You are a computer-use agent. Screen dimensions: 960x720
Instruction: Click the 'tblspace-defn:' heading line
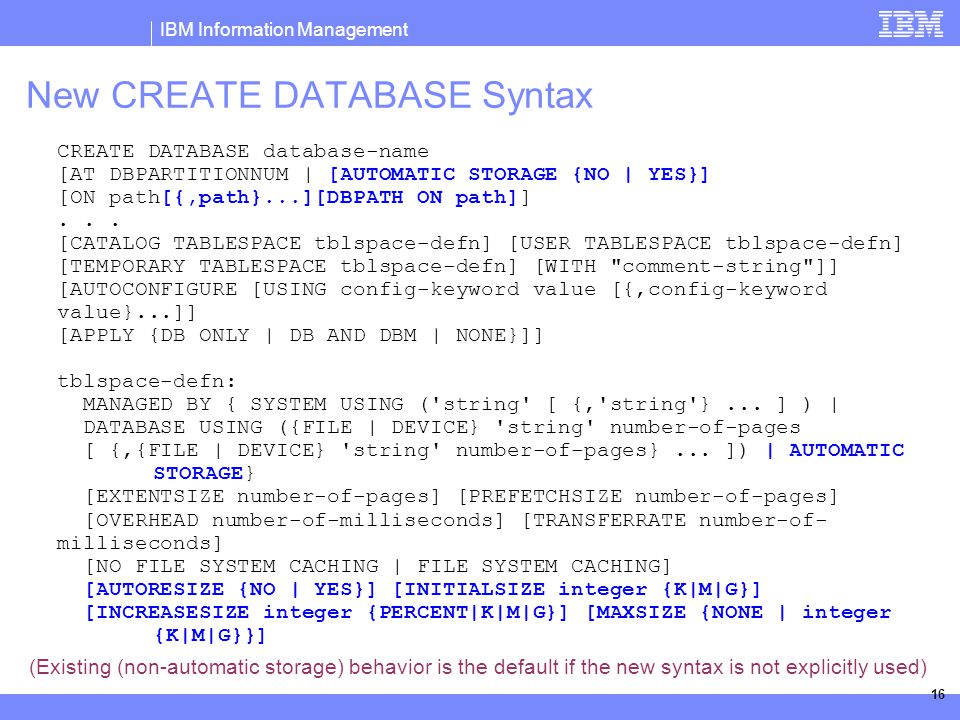tap(146, 381)
